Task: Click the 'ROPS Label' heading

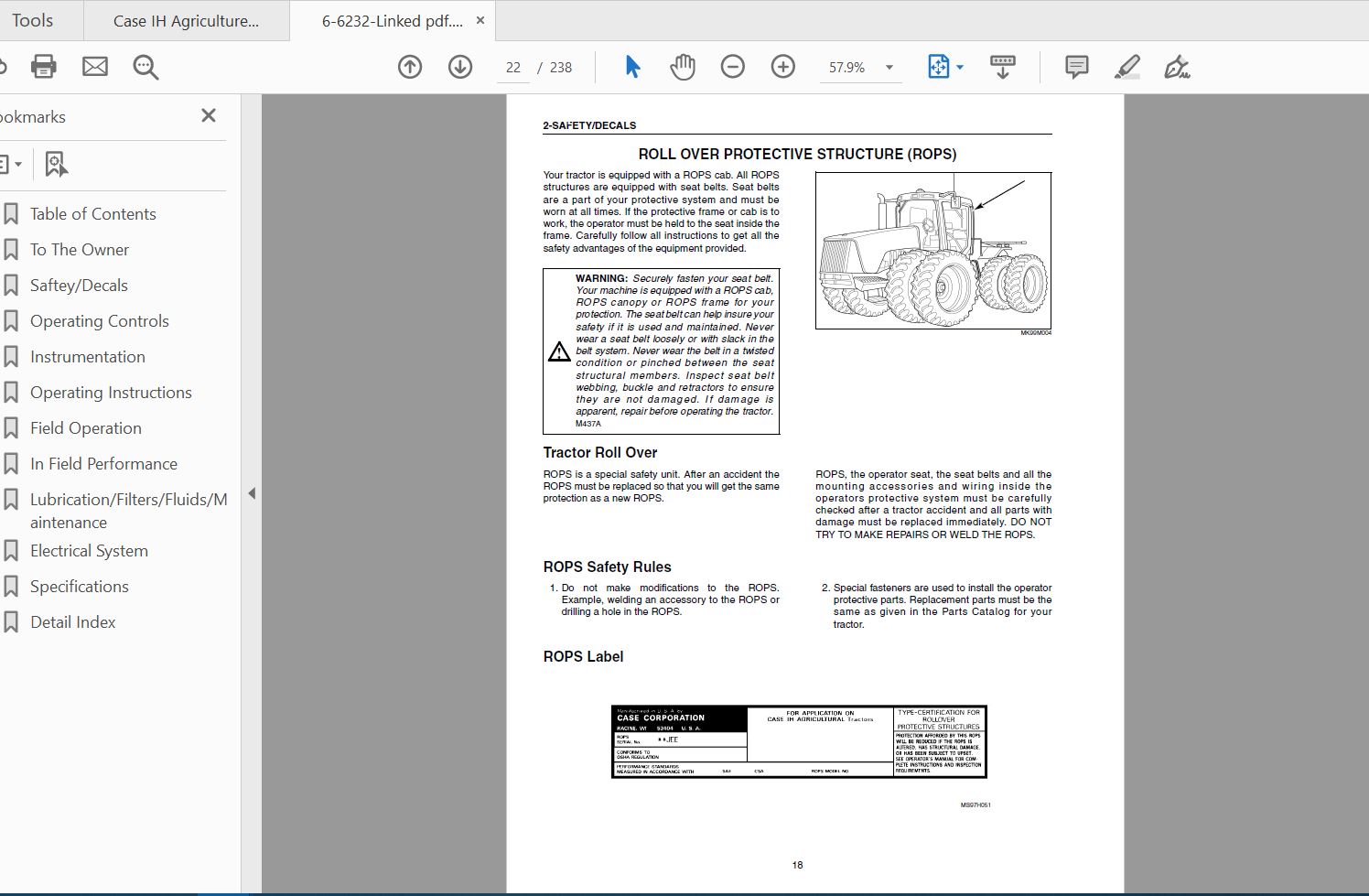Action: click(x=583, y=656)
